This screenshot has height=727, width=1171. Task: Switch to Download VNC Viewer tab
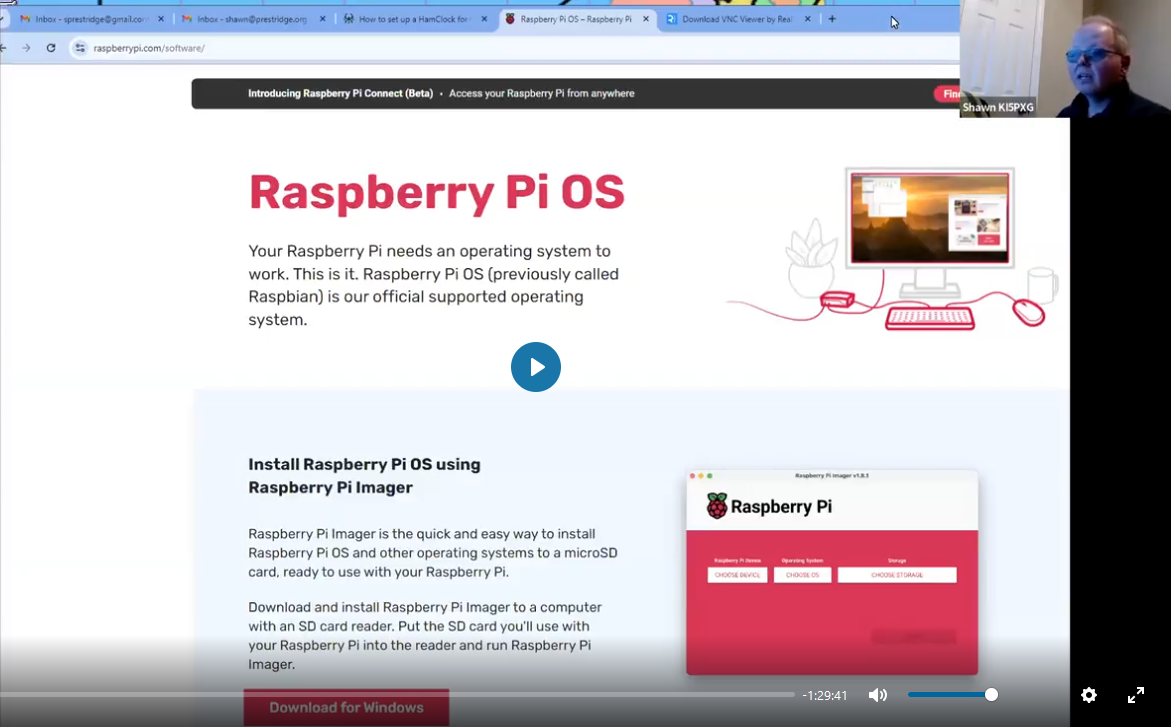[x=735, y=19]
